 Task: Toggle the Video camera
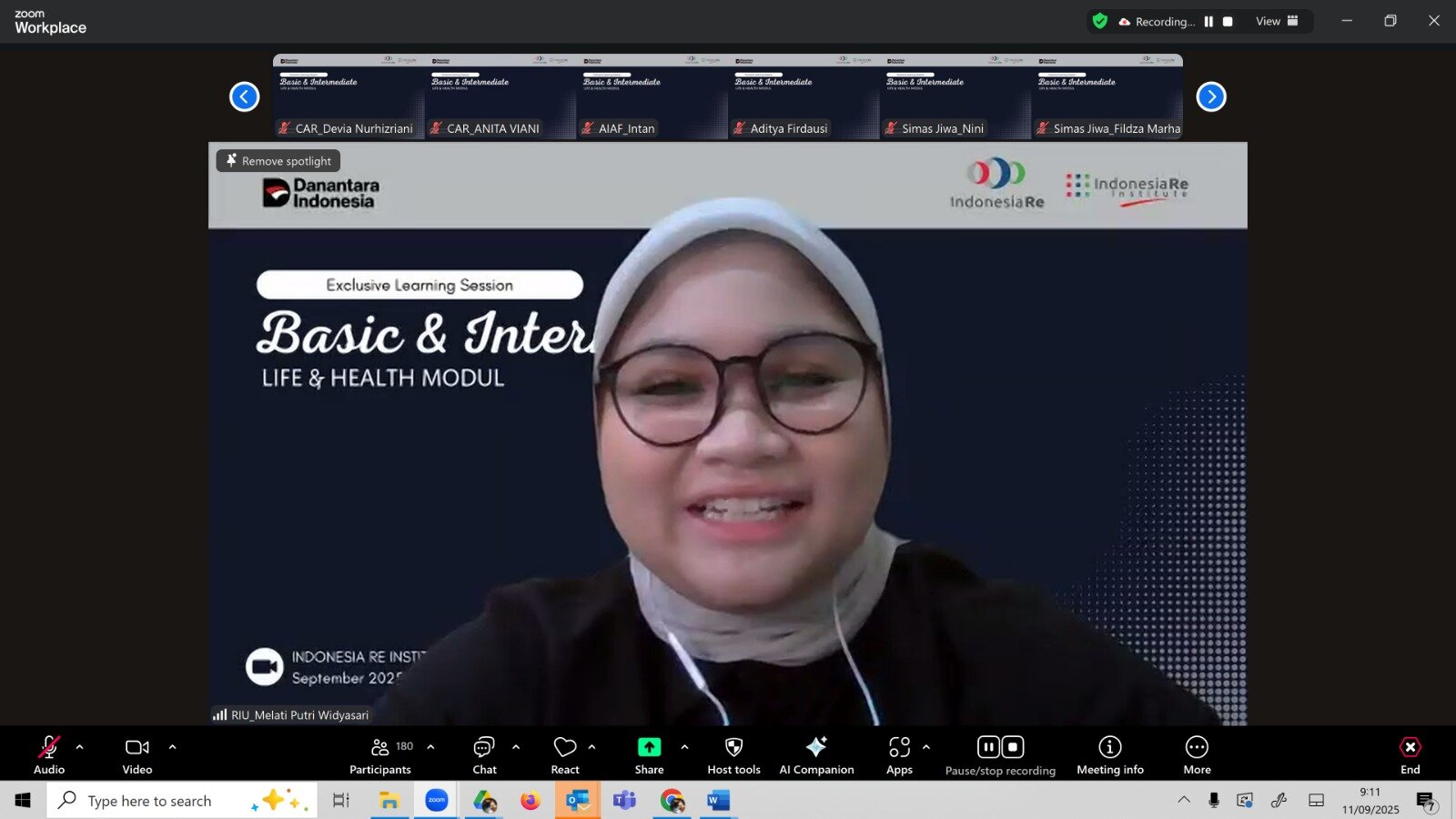137,754
